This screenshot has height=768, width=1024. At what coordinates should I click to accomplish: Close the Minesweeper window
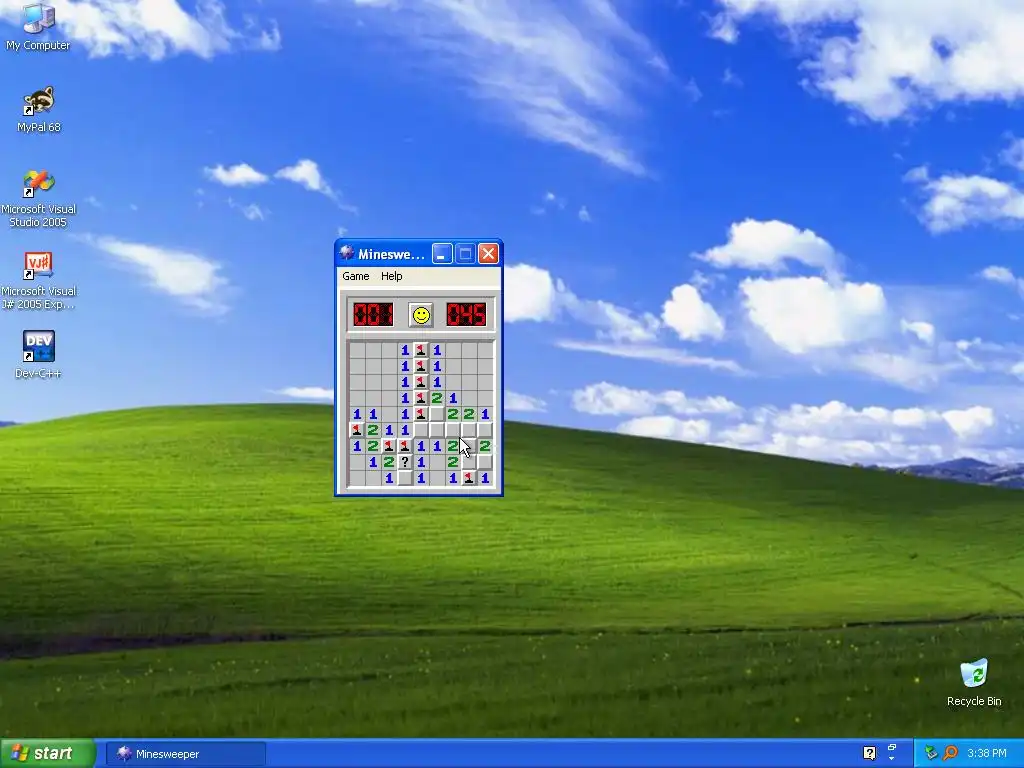488,253
